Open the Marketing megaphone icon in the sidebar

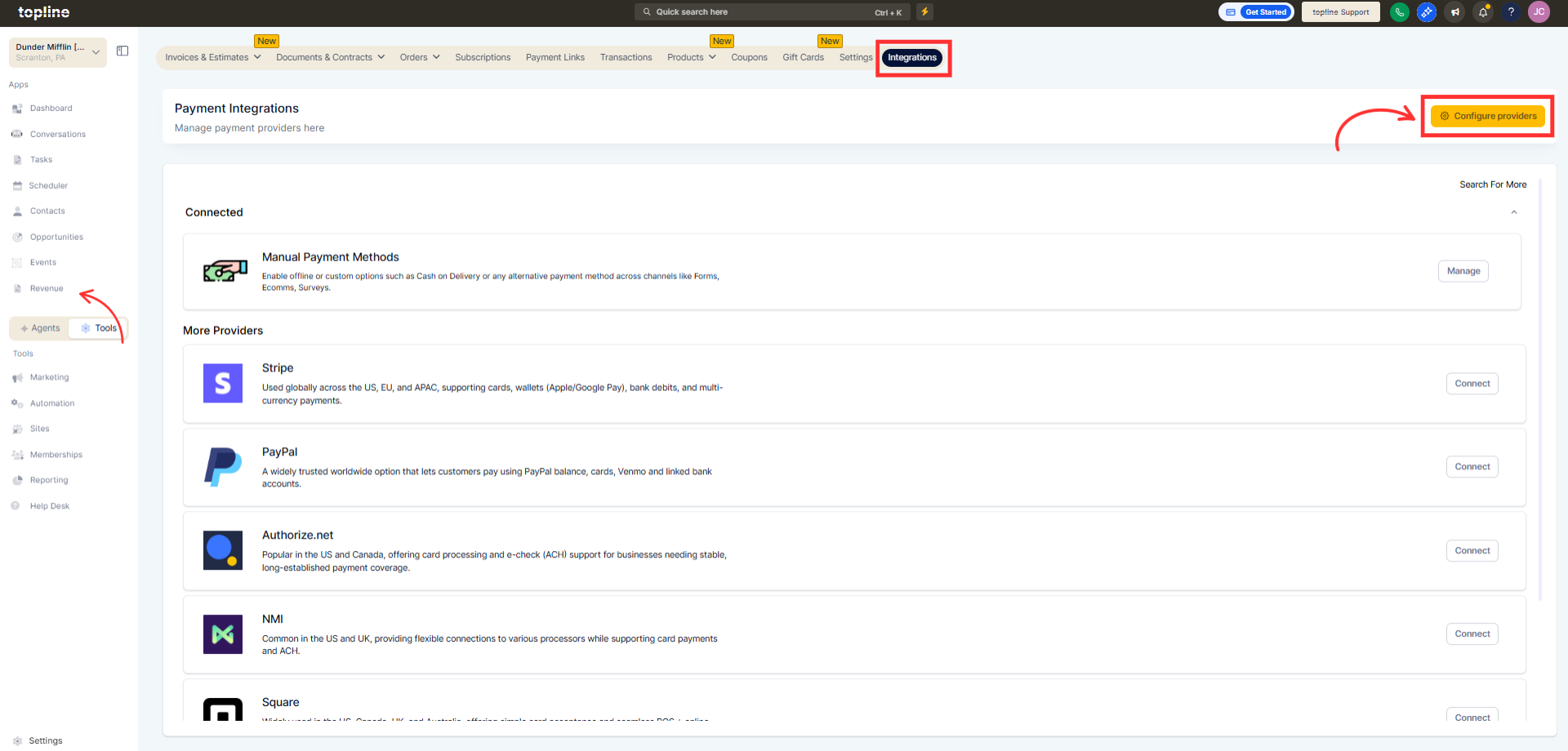(17, 378)
